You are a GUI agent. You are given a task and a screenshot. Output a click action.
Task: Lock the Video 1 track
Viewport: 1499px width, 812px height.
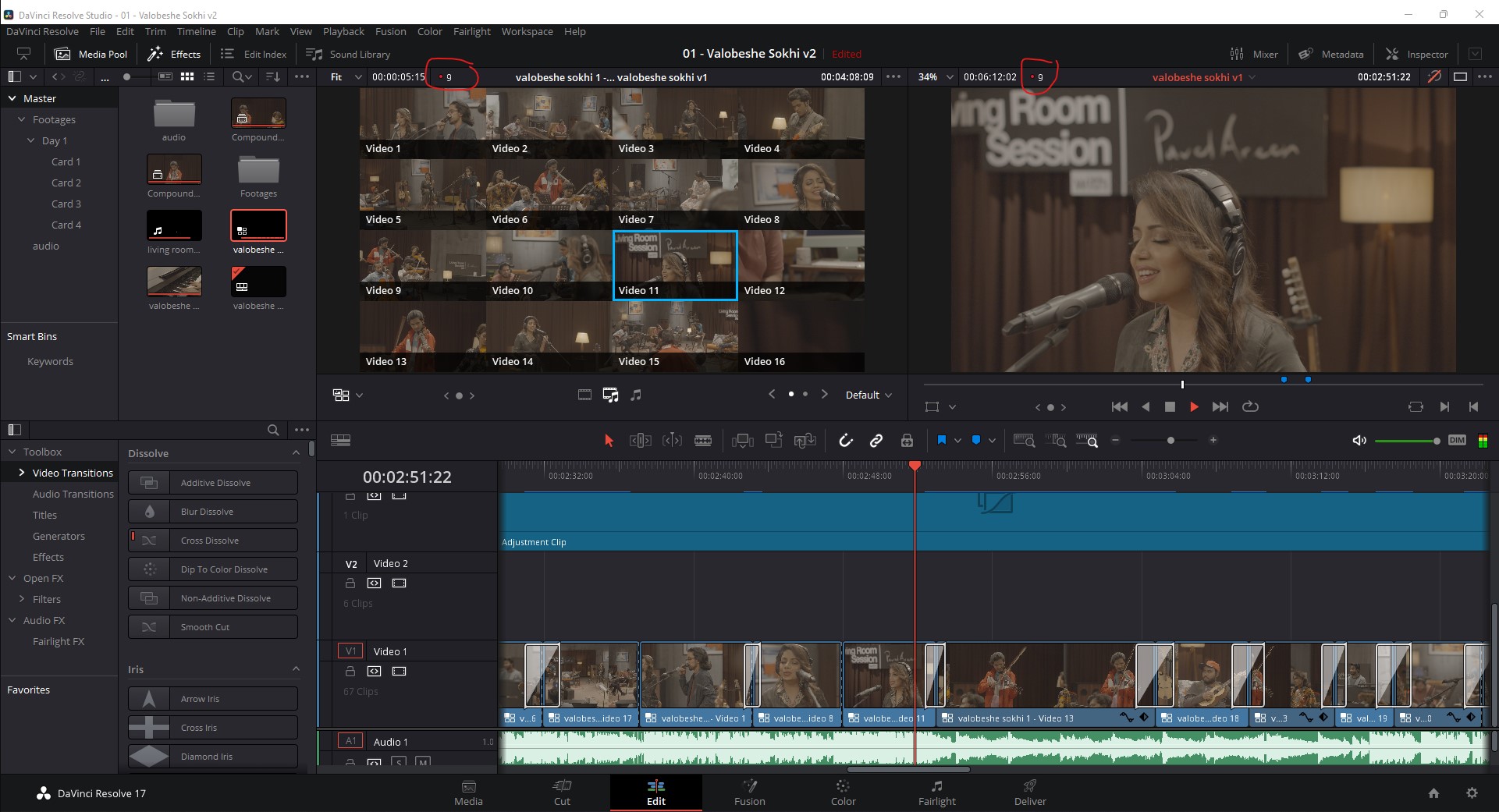[350, 672]
